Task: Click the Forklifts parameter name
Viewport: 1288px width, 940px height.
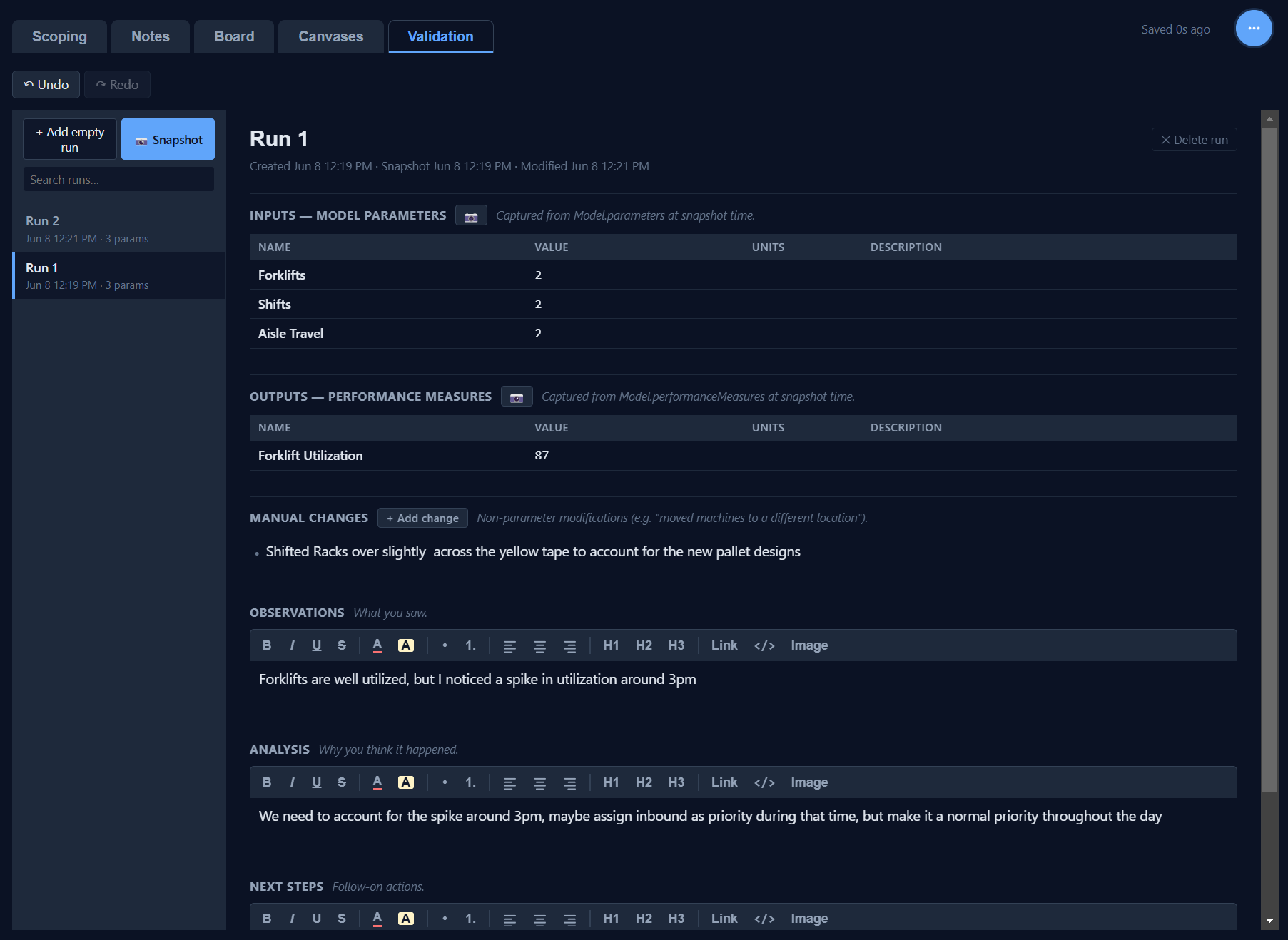Action: tap(282, 275)
